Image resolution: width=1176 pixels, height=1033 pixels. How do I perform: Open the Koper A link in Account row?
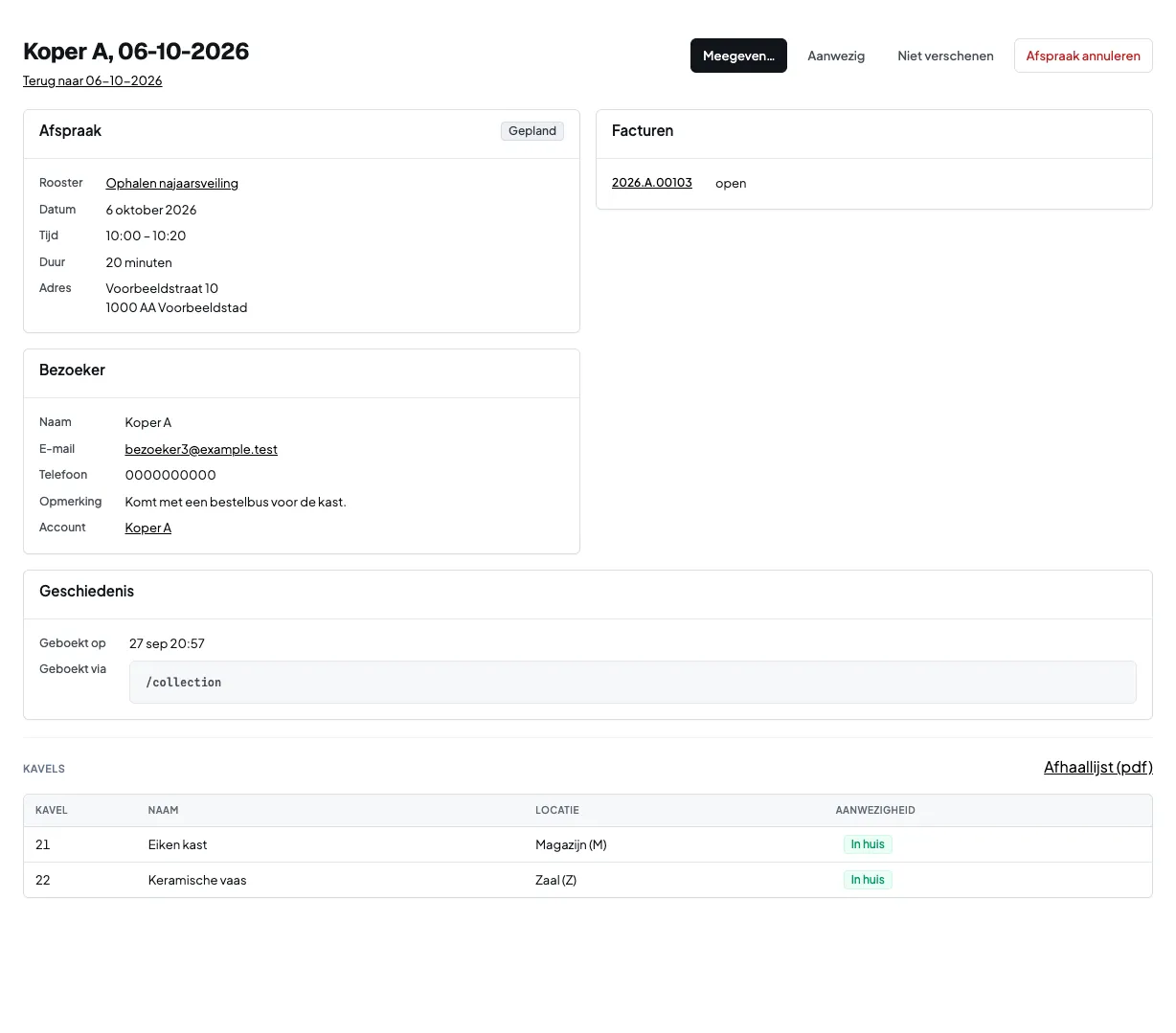click(148, 528)
